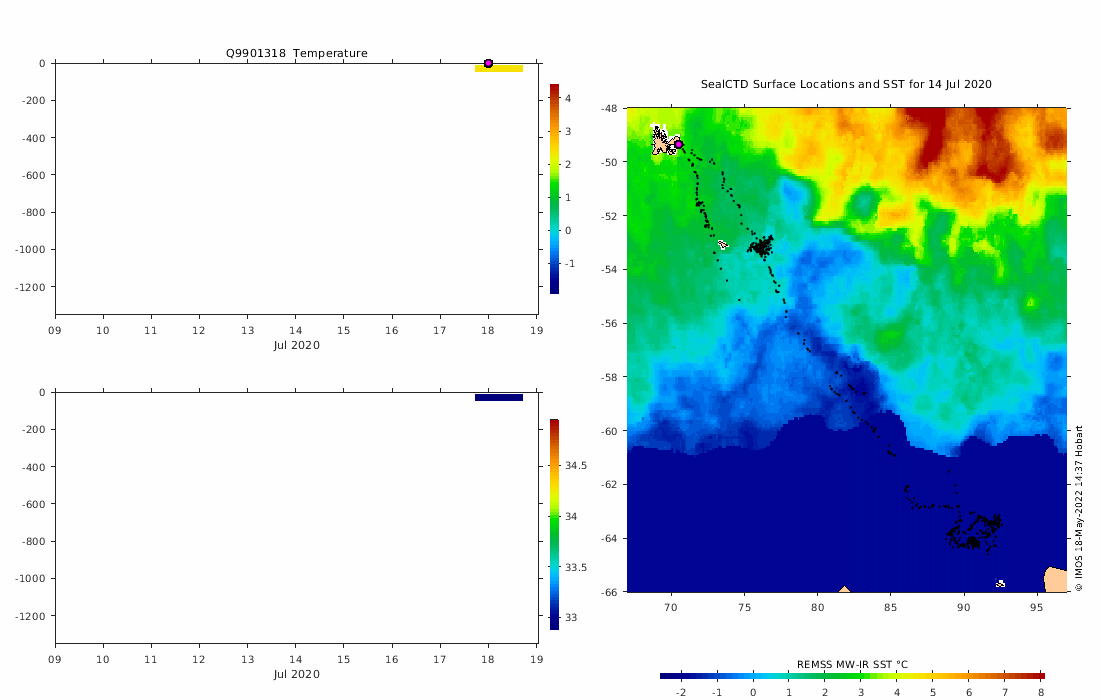Screen dimensions: 1100x700
Task: Click the '8' value on SST colorbar
Action: pyautogui.click(x=1041, y=692)
